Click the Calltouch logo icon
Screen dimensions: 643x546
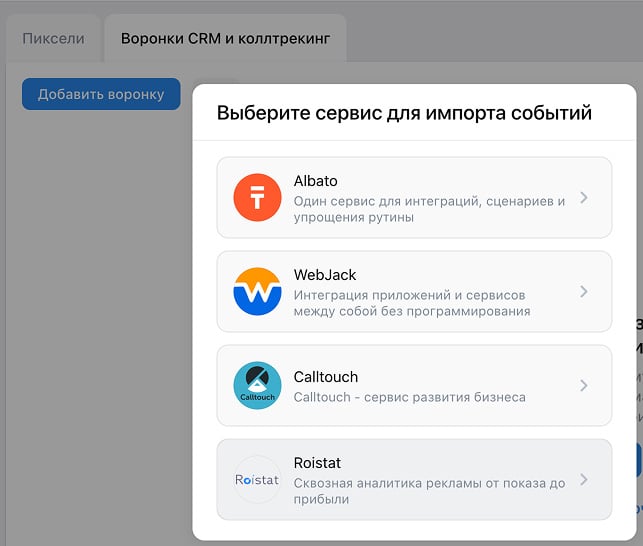pyautogui.click(x=257, y=385)
